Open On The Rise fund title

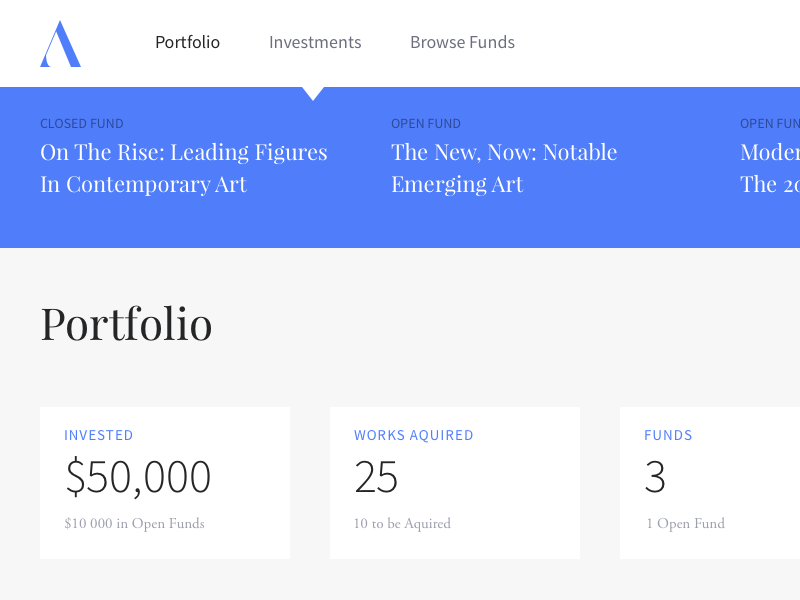point(184,168)
